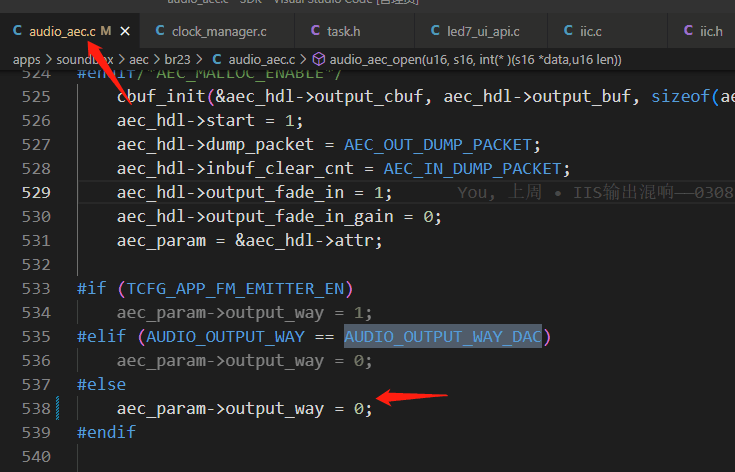This screenshot has width=735, height=472.
Task: Click AEC_IN_DUMP_PACKET macro
Action: pos(472,169)
